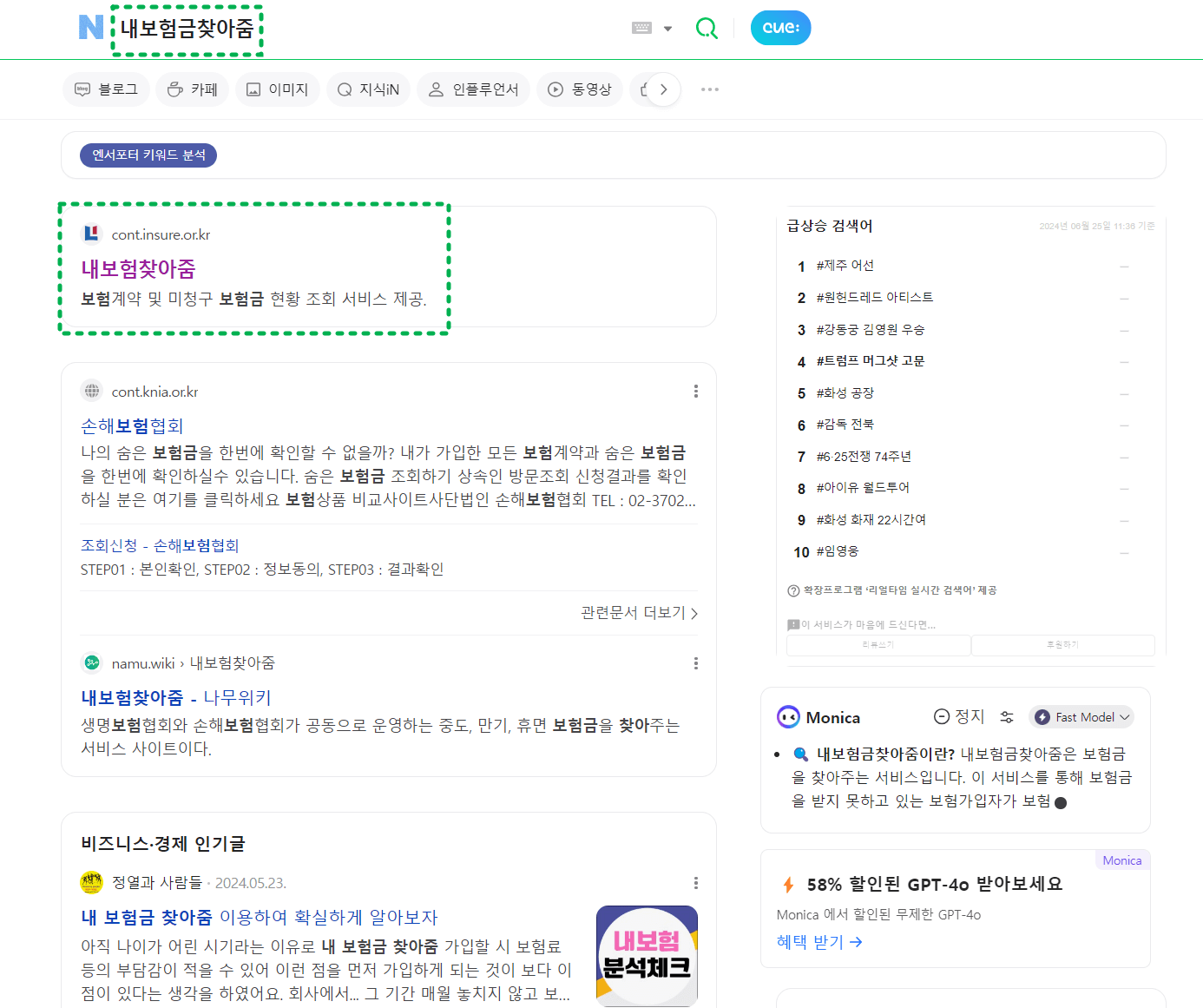The image size is (1203, 1008).
Task: Click the 리뷰쓰기 button
Action: (878, 645)
